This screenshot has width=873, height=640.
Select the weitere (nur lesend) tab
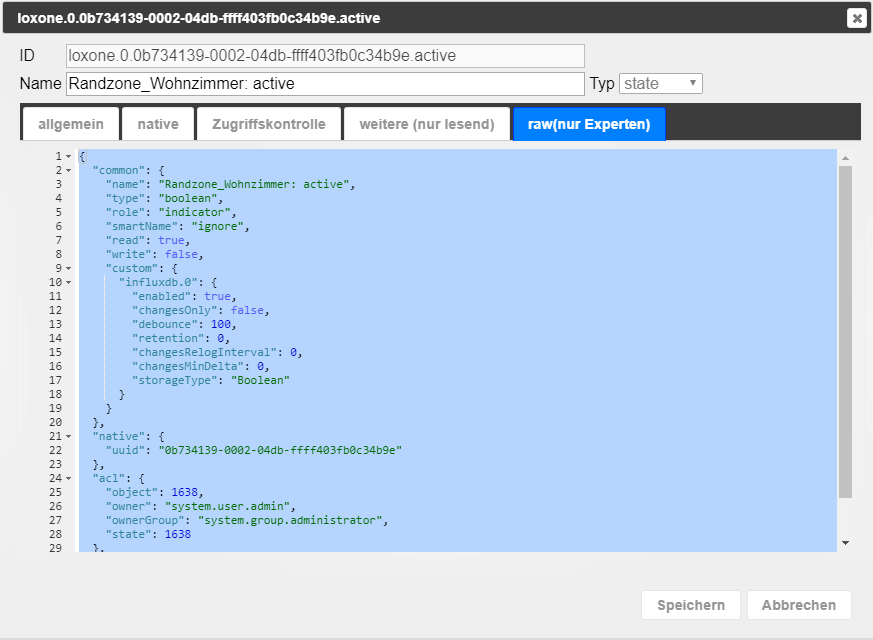427,124
